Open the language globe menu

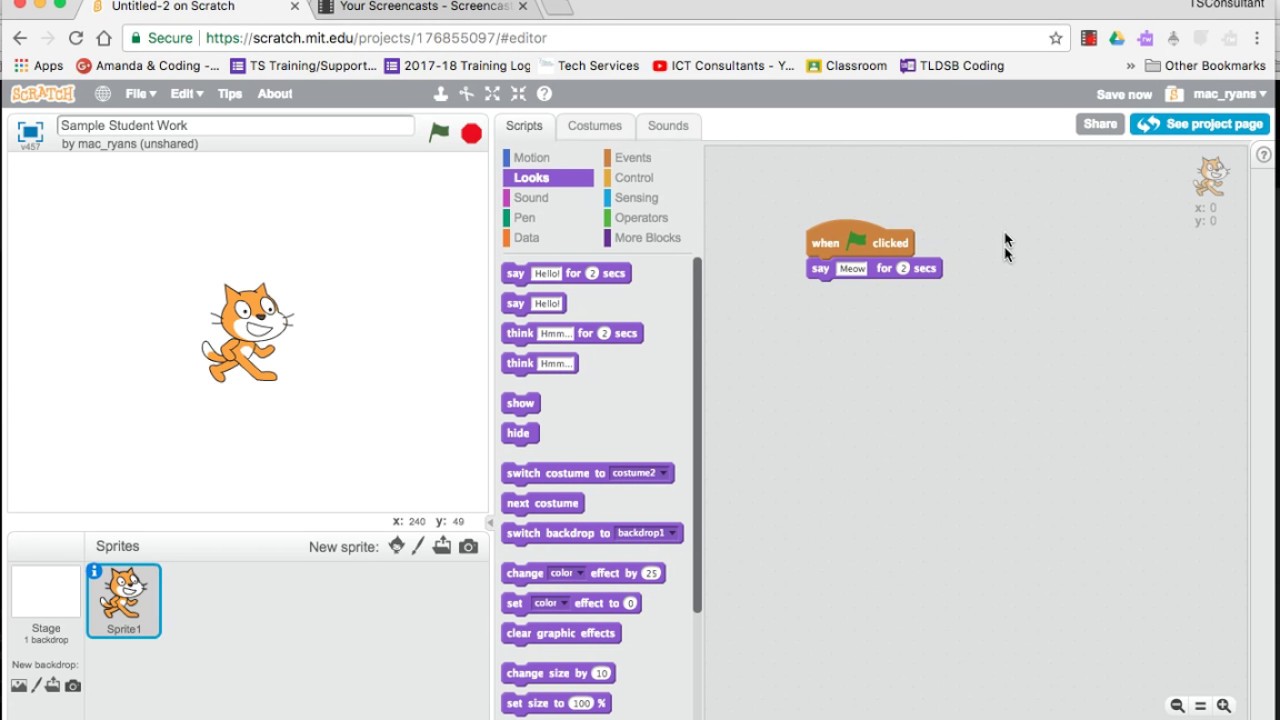[x=103, y=94]
